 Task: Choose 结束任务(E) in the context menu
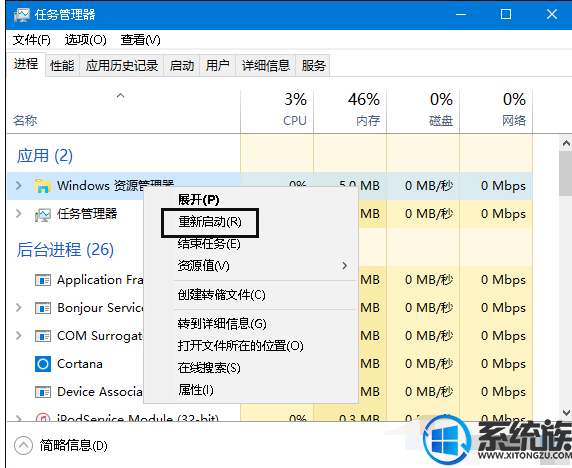[x=251, y=244]
